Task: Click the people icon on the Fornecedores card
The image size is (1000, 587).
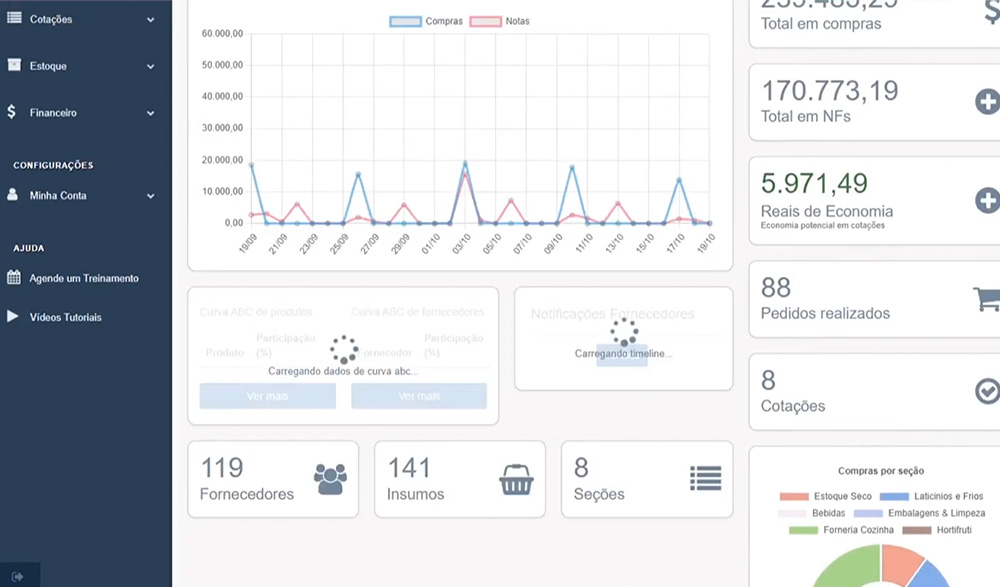Action: click(330, 479)
